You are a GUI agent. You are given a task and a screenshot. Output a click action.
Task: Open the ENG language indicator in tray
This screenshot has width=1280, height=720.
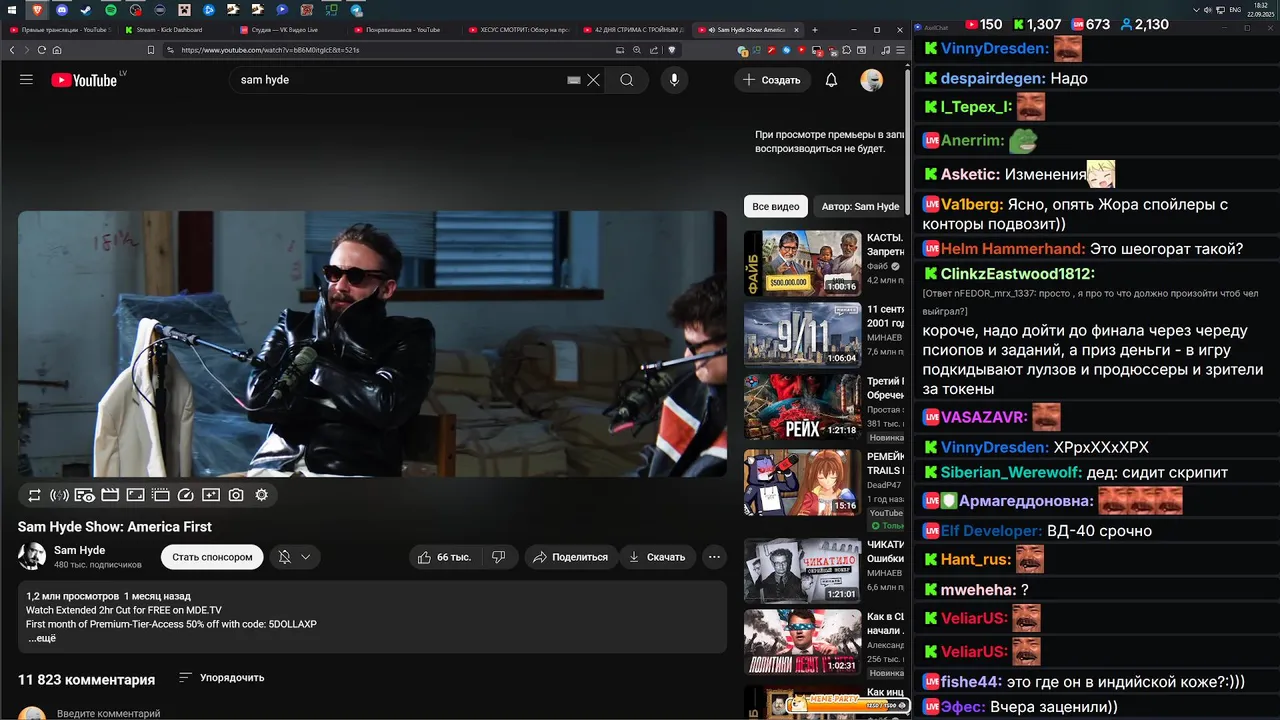point(1236,9)
